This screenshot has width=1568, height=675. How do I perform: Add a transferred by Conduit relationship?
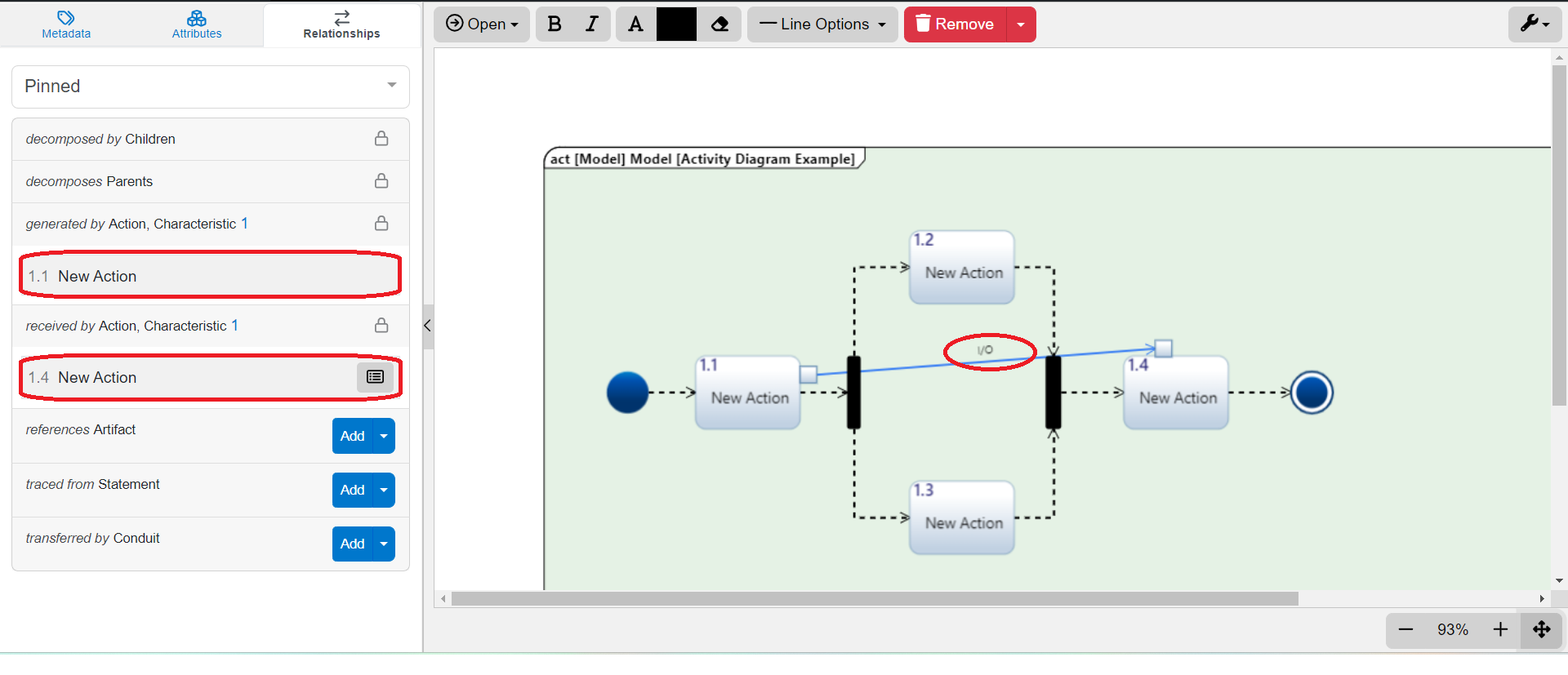tap(352, 544)
